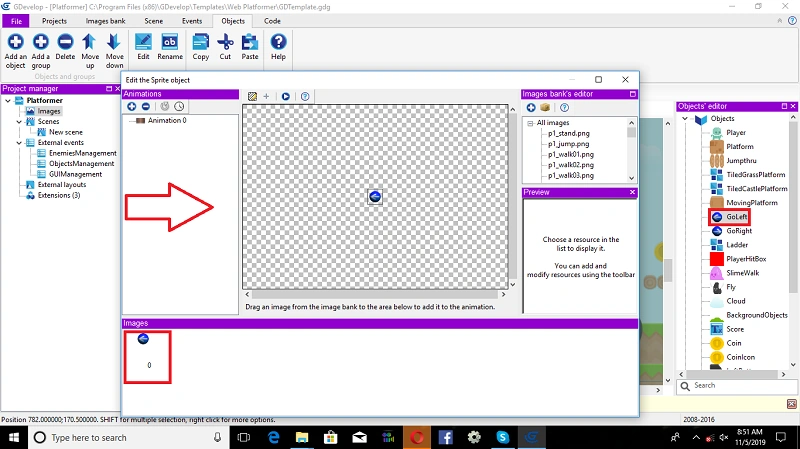The image size is (800, 449).
Task: Switch to the Scene ribbon tab
Action: pos(154,21)
